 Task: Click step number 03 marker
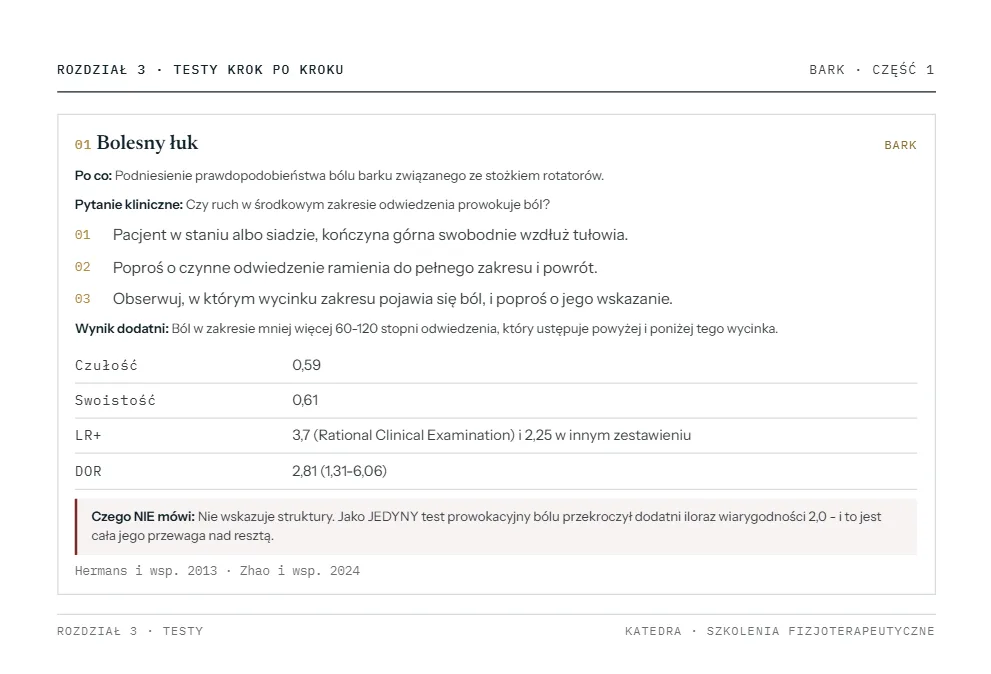83,298
